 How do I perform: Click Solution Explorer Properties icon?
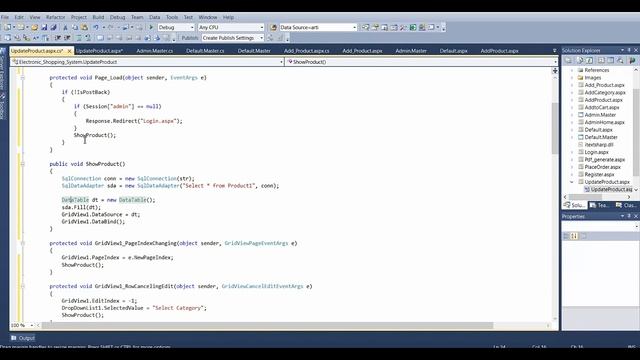pyautogui.click(x=568, y=60)
